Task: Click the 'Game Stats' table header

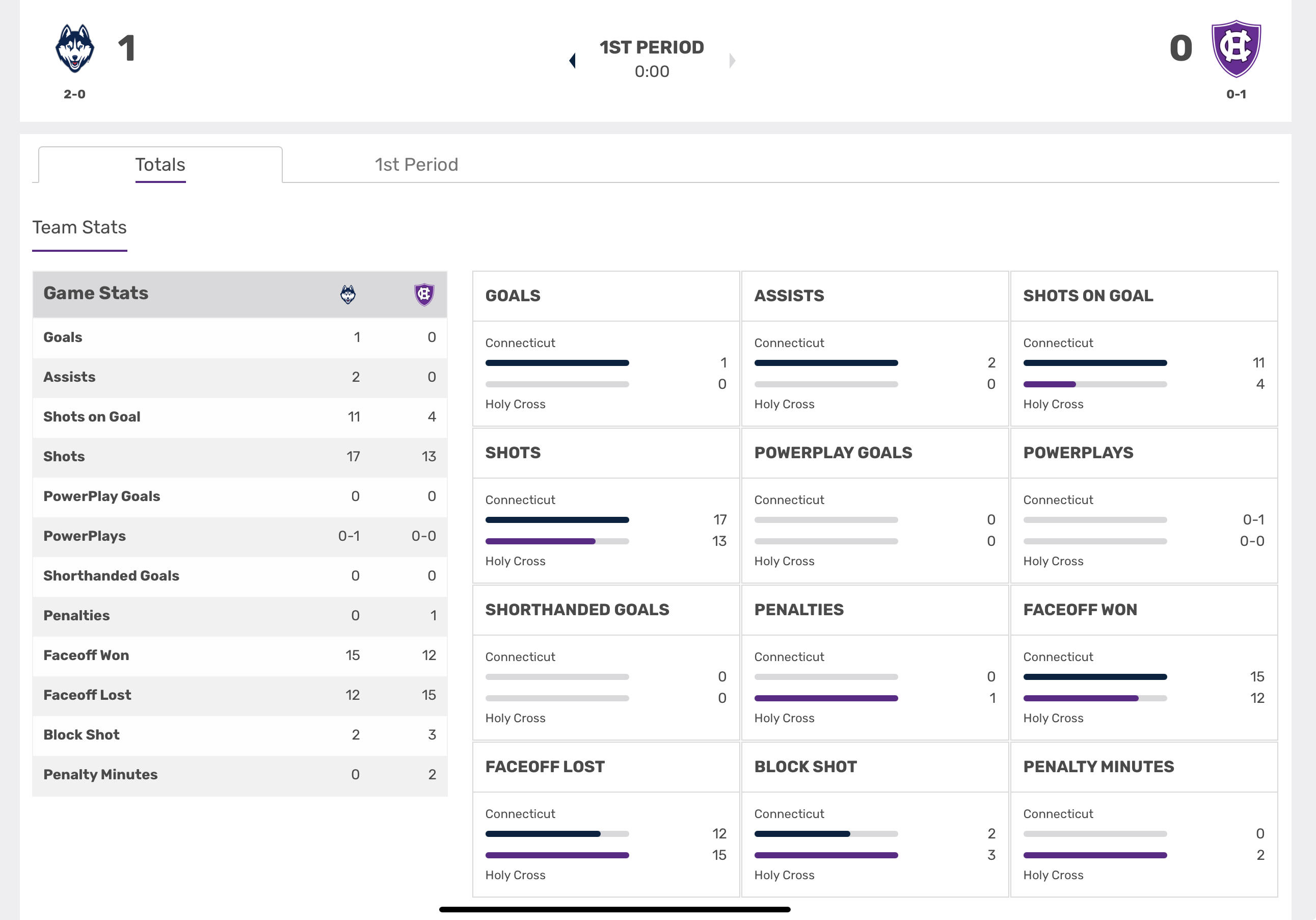Action: [96, 294]
